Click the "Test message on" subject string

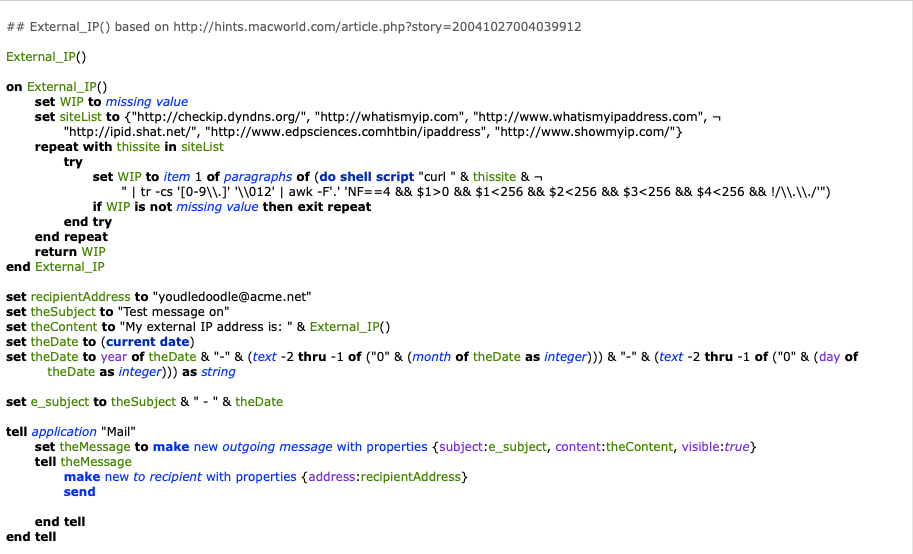tap(175, 312)
